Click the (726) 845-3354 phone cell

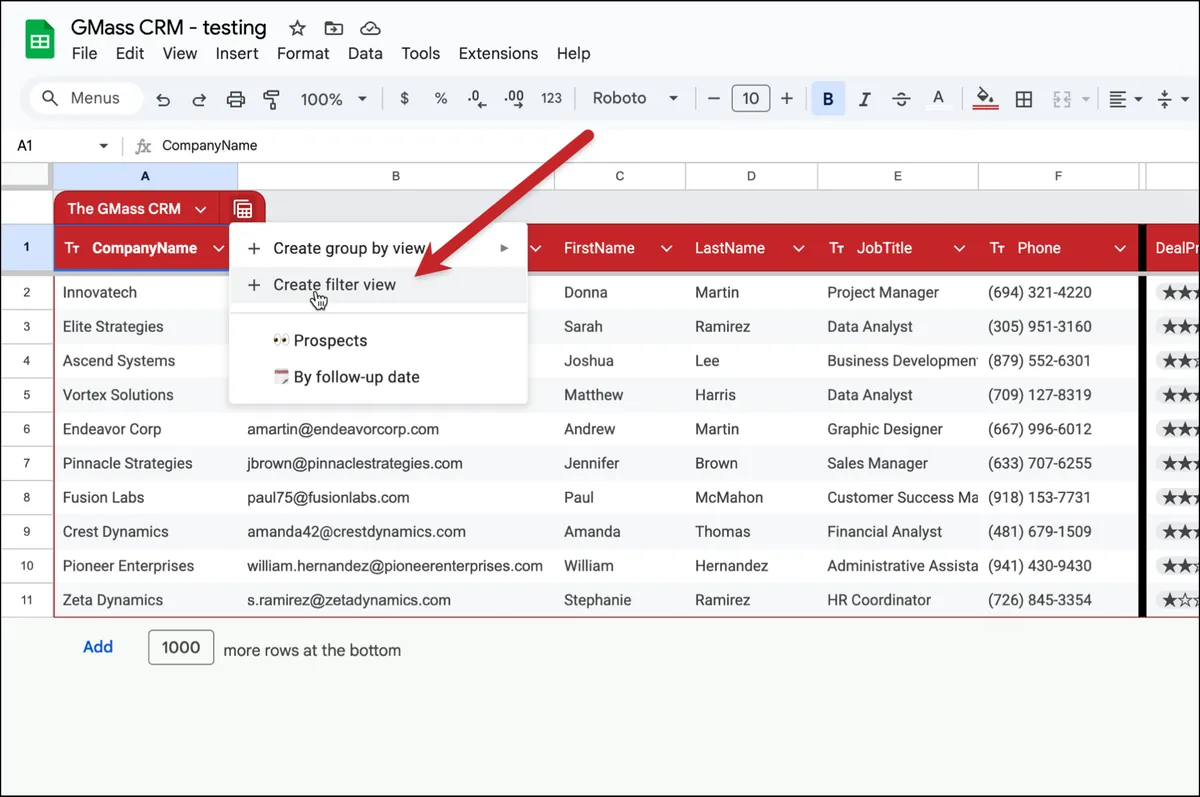(x=1058, y=600)
